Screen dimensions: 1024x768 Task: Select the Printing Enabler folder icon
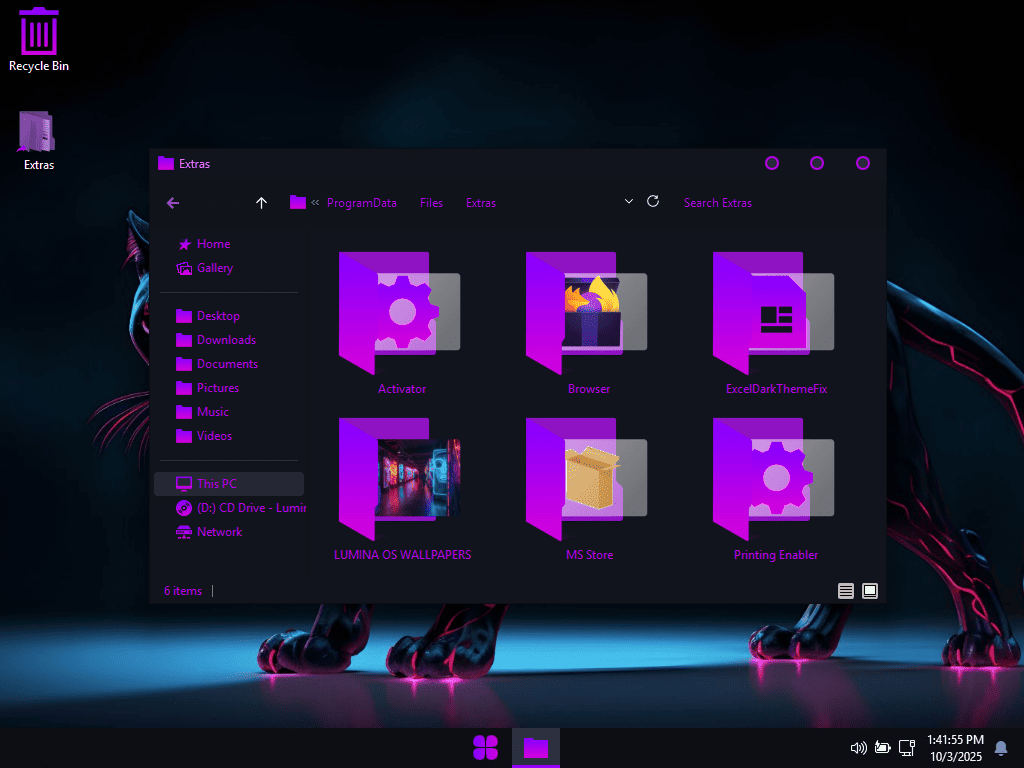click(774, 479)
